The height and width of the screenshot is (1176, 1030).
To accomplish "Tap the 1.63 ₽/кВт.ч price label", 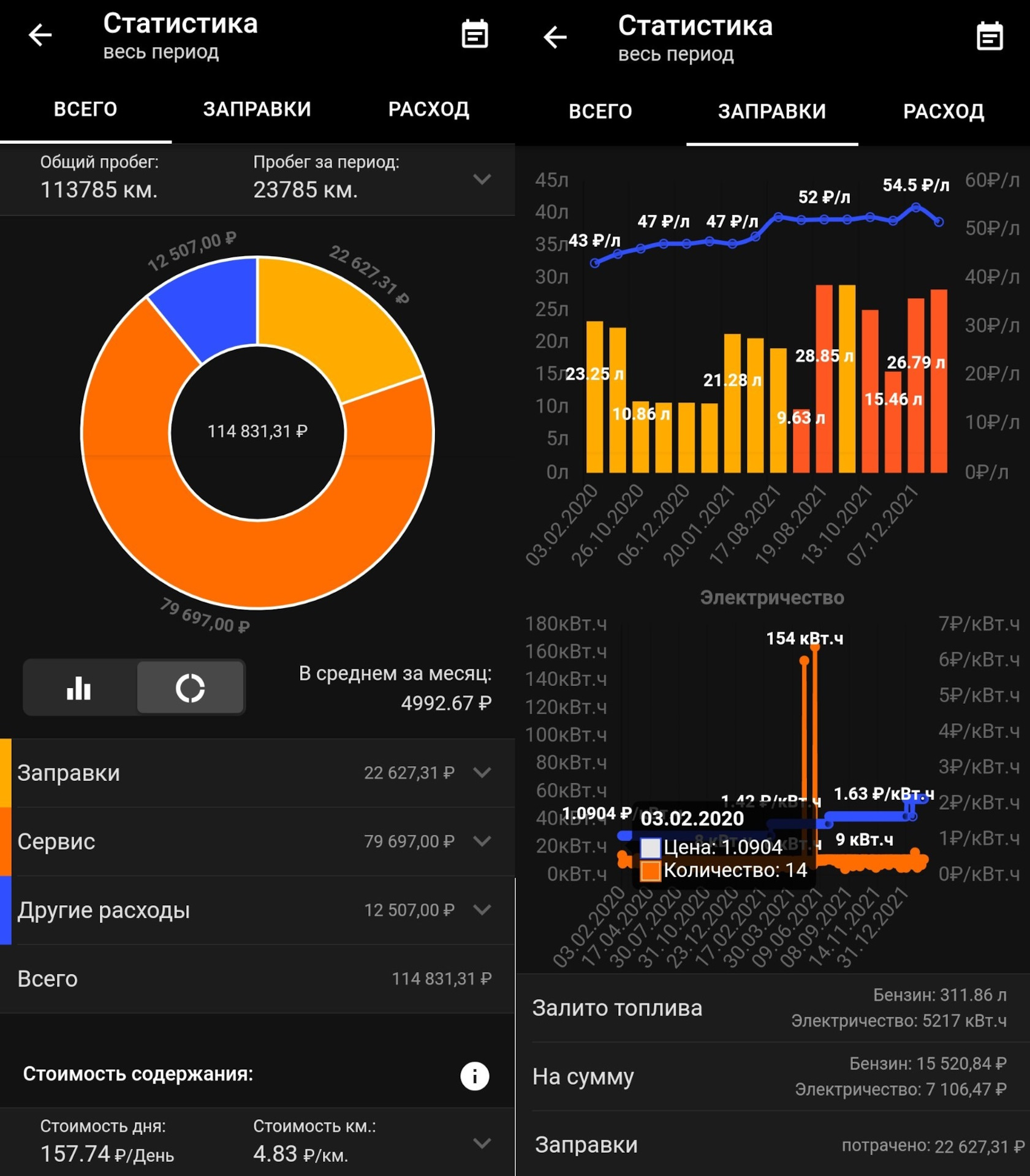I will [884, 794].
